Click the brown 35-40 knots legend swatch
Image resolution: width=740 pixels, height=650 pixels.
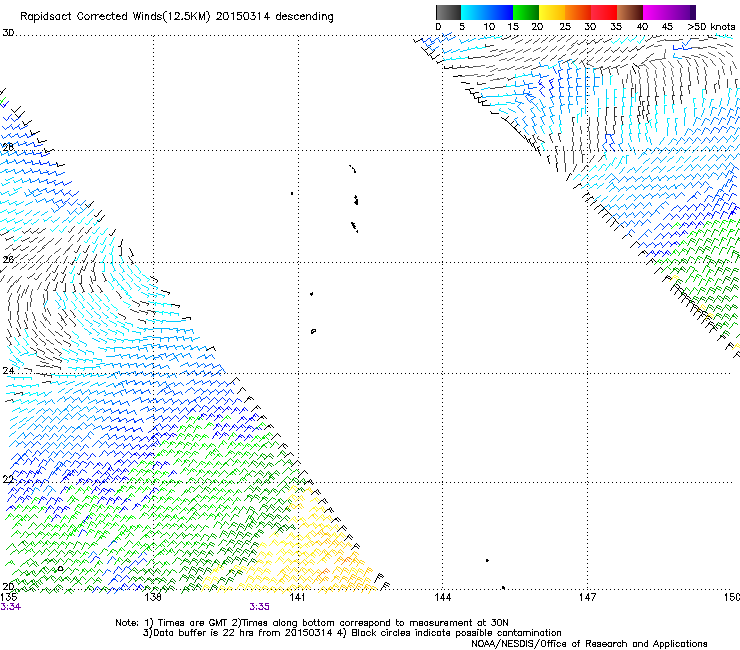coord(630,12)
